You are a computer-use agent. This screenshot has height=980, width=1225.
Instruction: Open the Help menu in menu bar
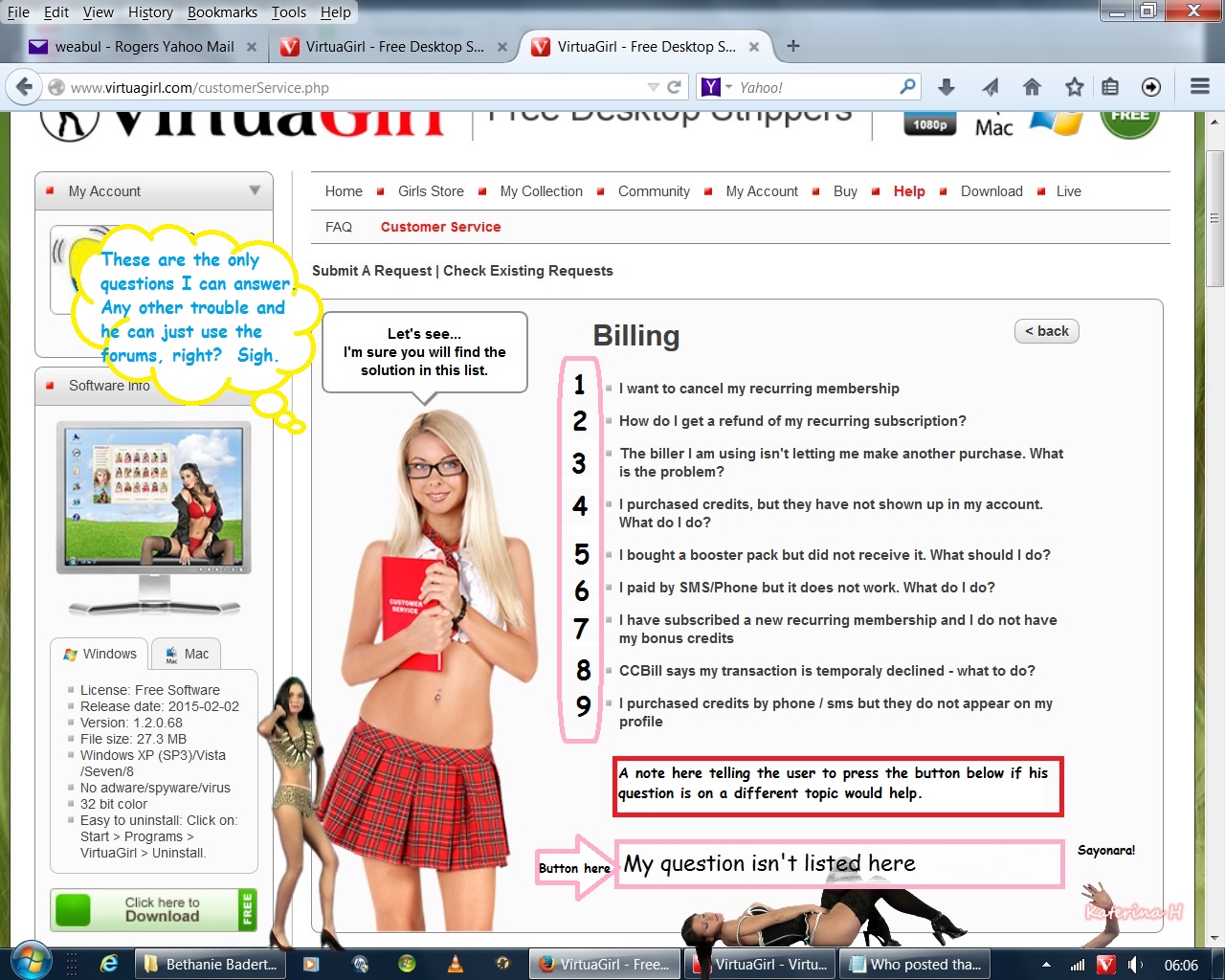click(x=336, y=12)
